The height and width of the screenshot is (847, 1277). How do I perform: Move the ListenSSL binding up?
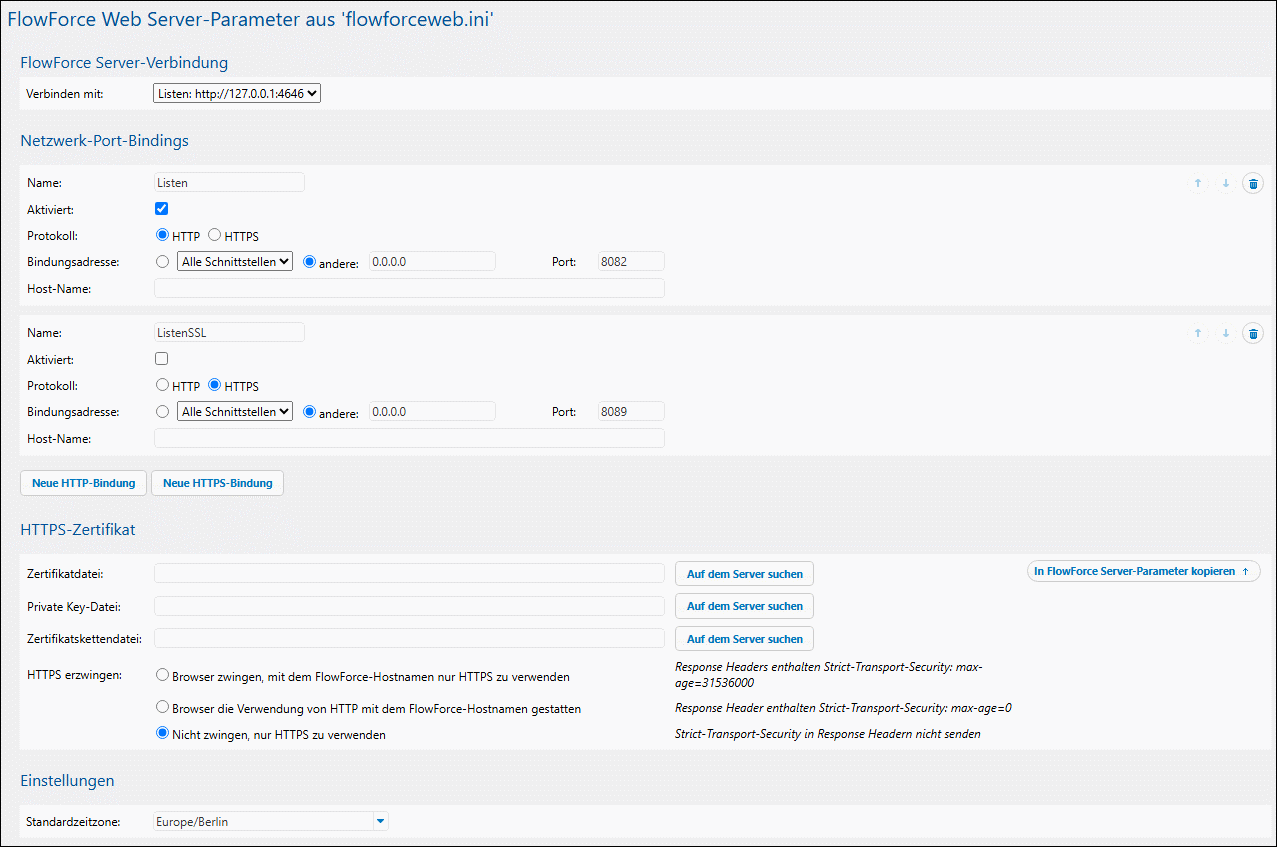1198,334
